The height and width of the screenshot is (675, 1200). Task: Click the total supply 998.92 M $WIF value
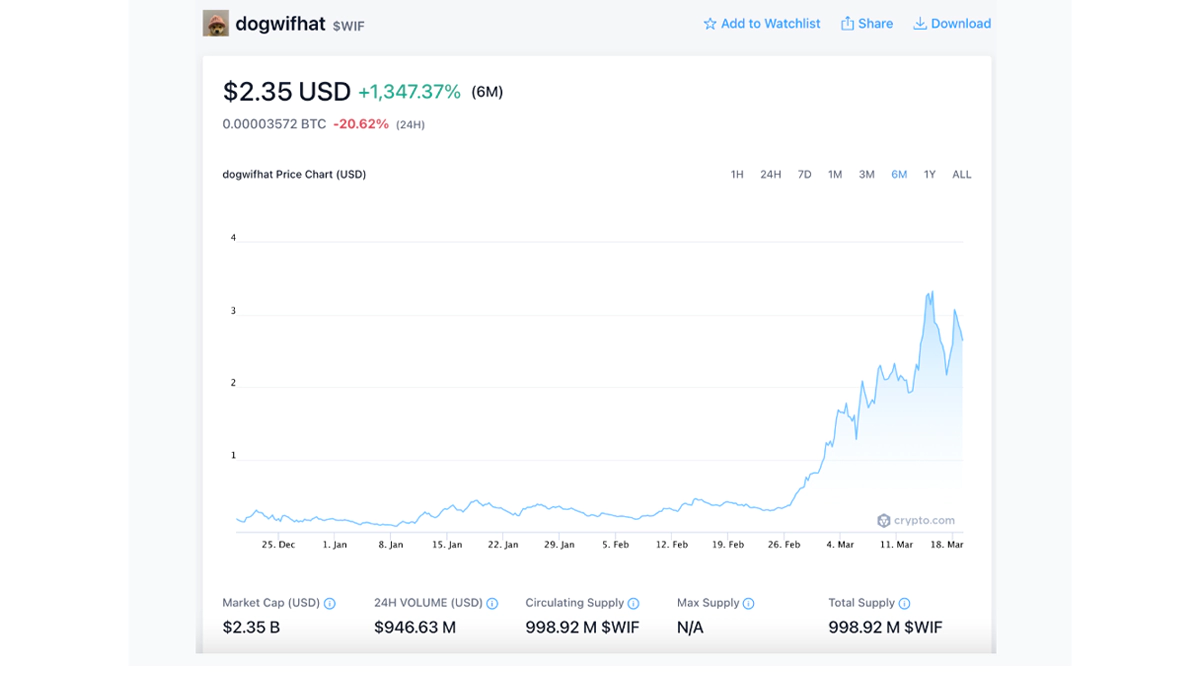pos(885,628)
